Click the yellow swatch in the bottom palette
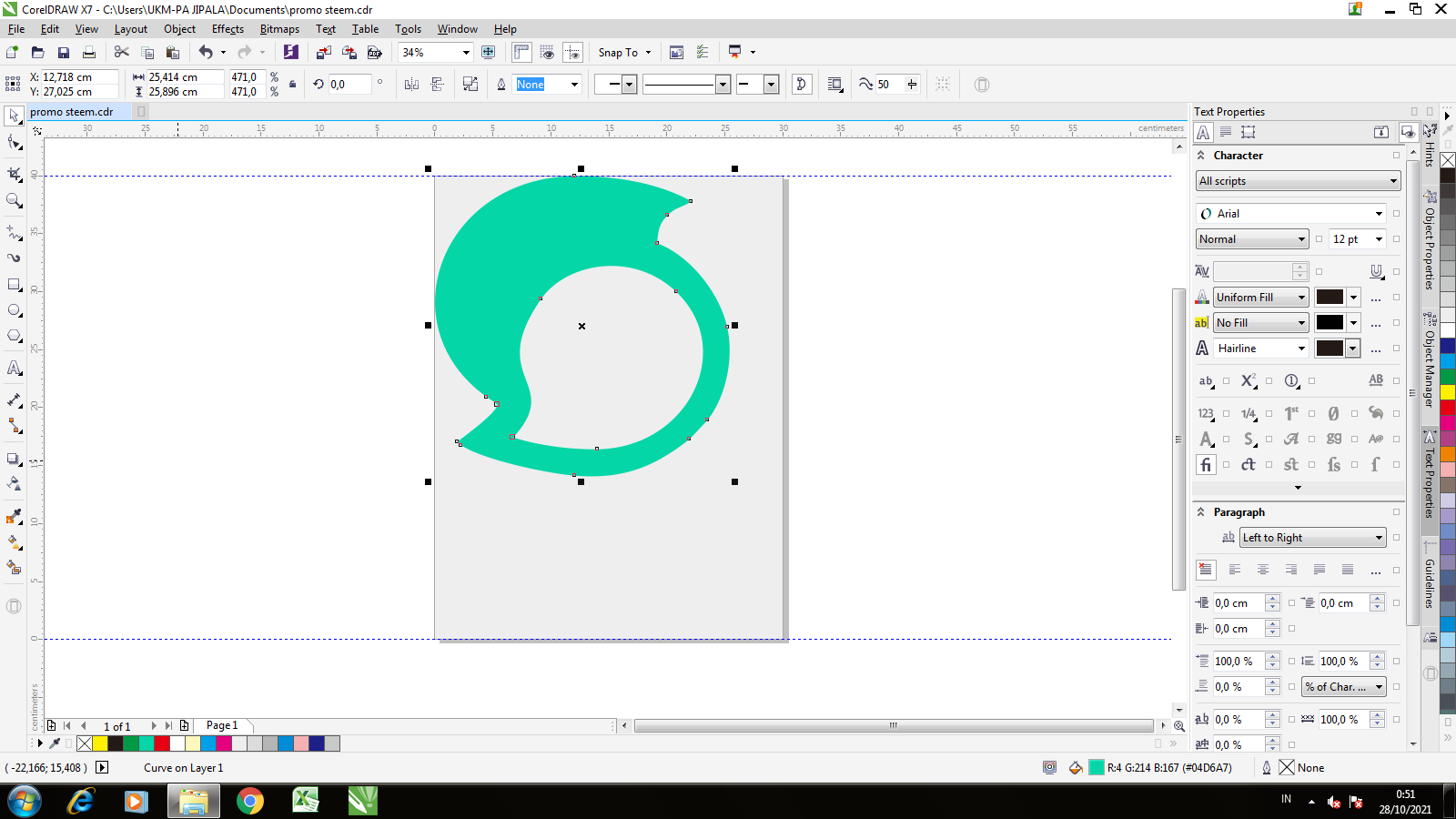The image size is (1456, 819). click(x=100, y=743)
